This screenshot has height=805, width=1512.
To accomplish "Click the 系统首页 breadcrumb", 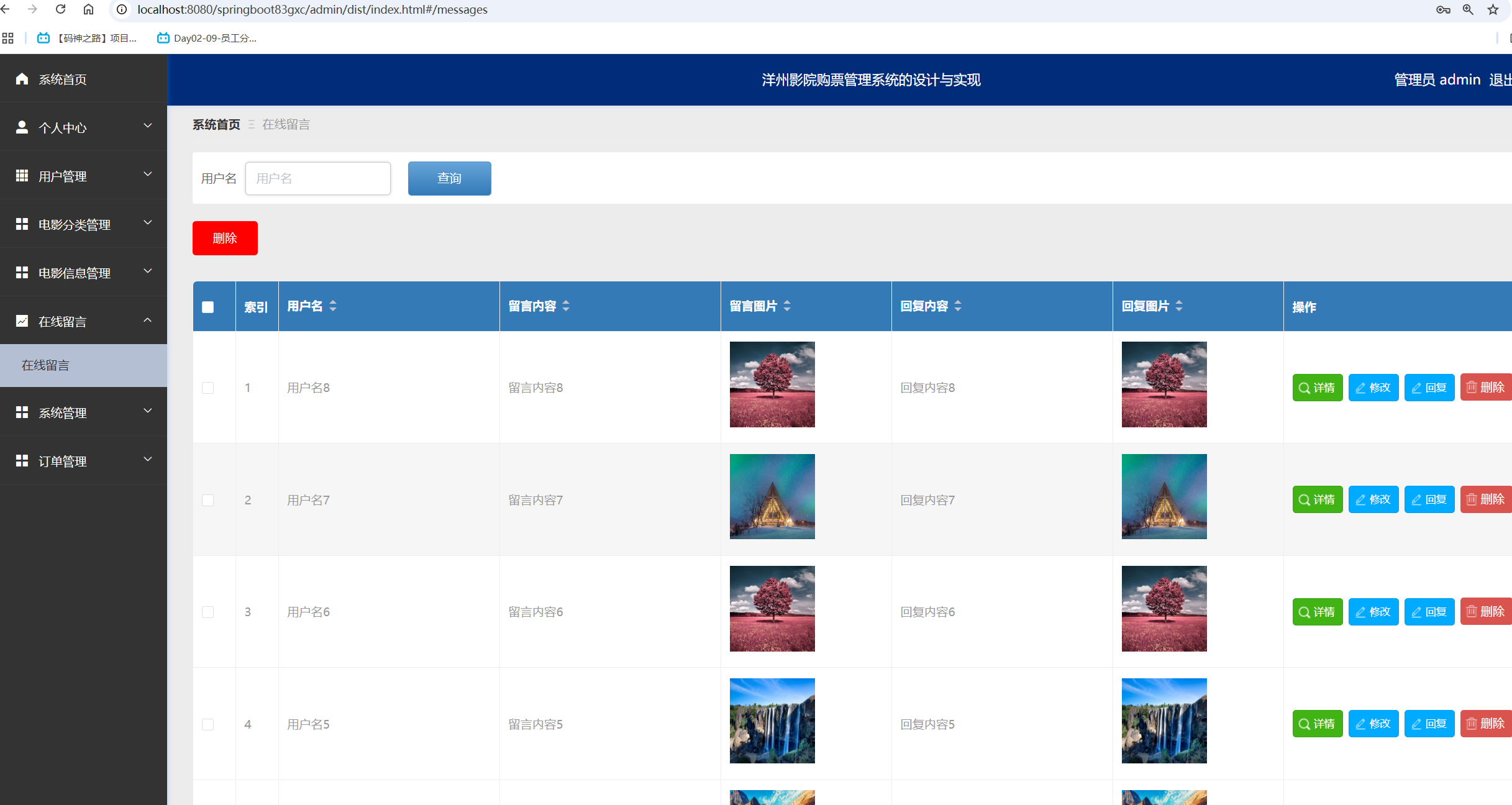I will tap(216, 125).
